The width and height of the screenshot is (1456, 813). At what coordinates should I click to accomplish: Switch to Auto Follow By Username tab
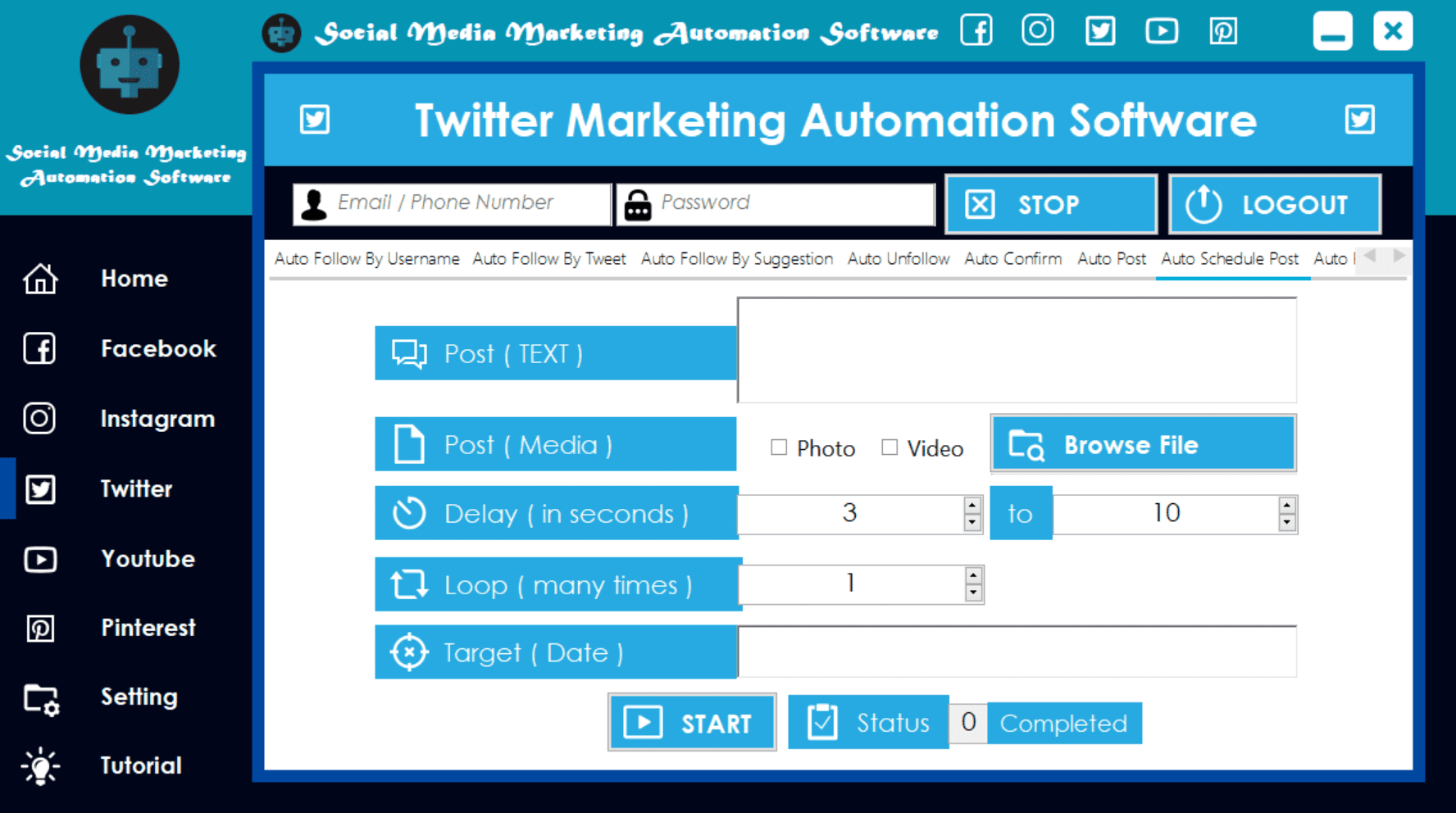point(367,259)
